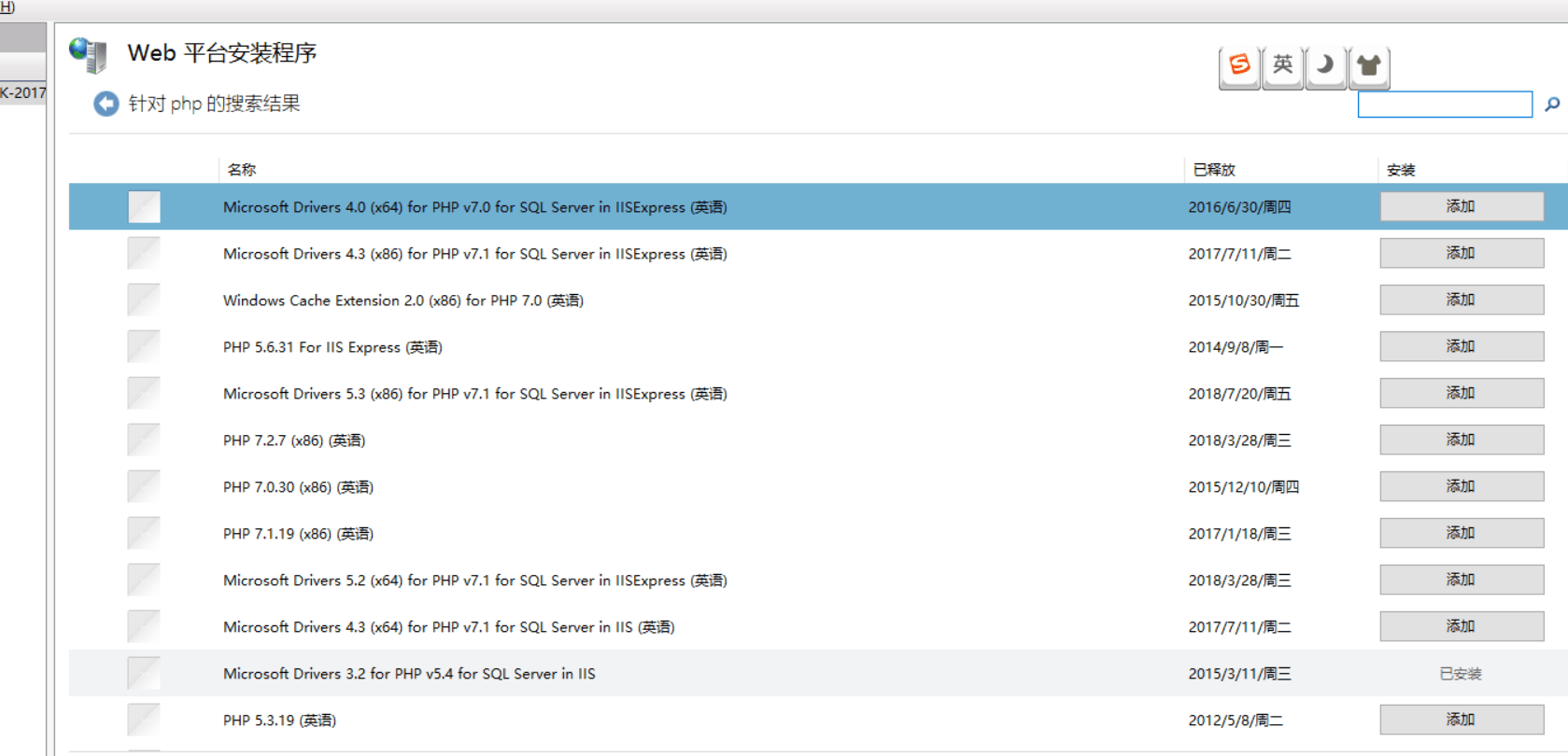Select icon beside PHP 7.1.19 (x86)
The width and height of the screenshot is (1568, 756).
(144, 533)
